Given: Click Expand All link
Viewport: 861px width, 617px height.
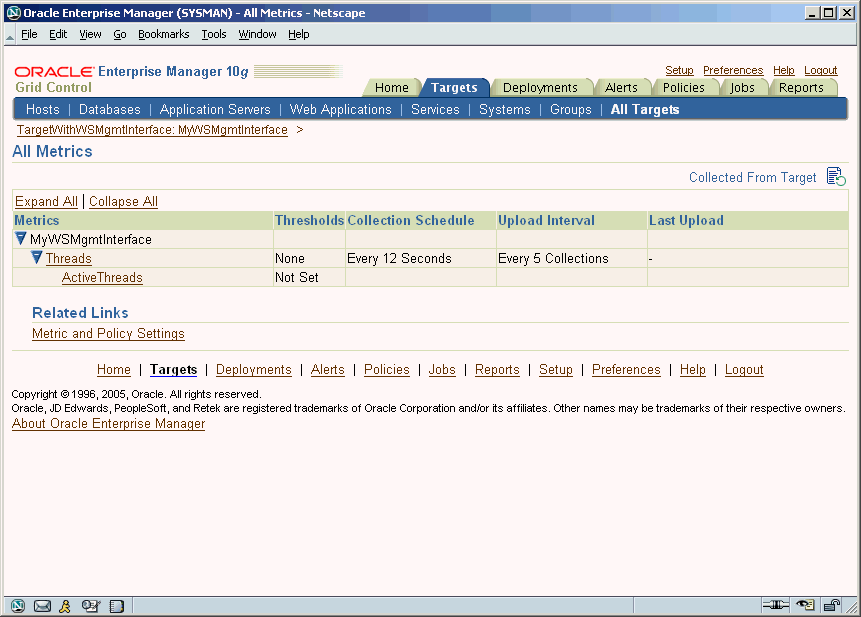Looking at the screenshot, I should [46, 201].
